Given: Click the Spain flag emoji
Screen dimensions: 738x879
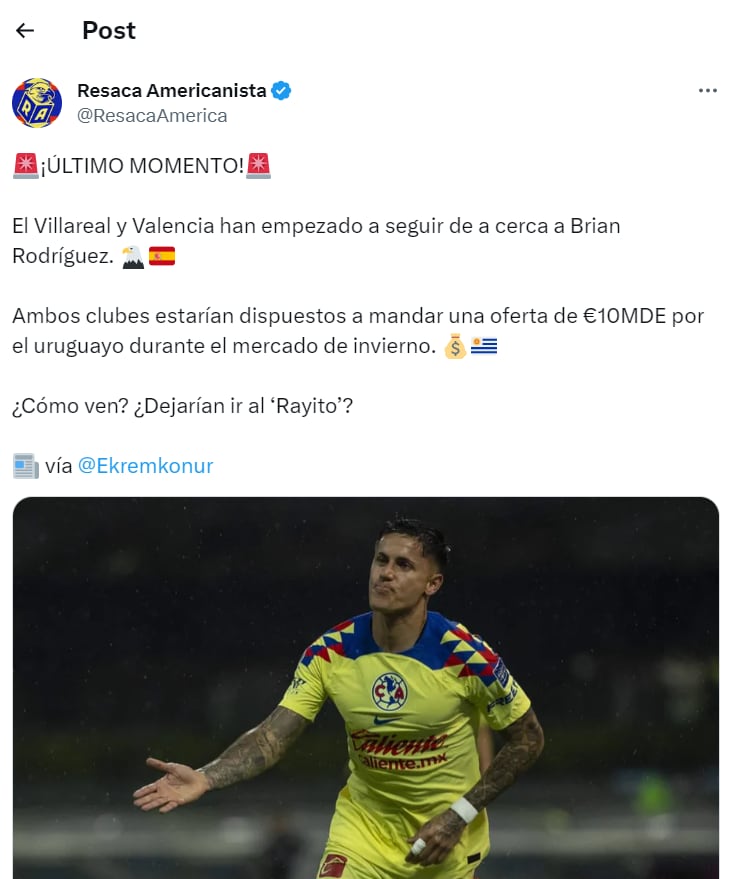Looking at the screenshot, I should click(x=162, y=256).
